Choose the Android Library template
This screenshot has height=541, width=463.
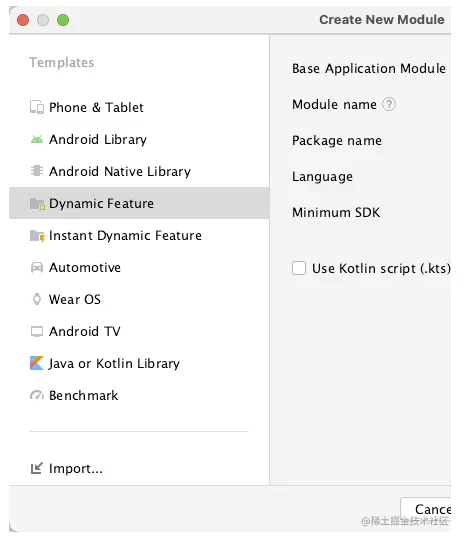click(139, 139)
